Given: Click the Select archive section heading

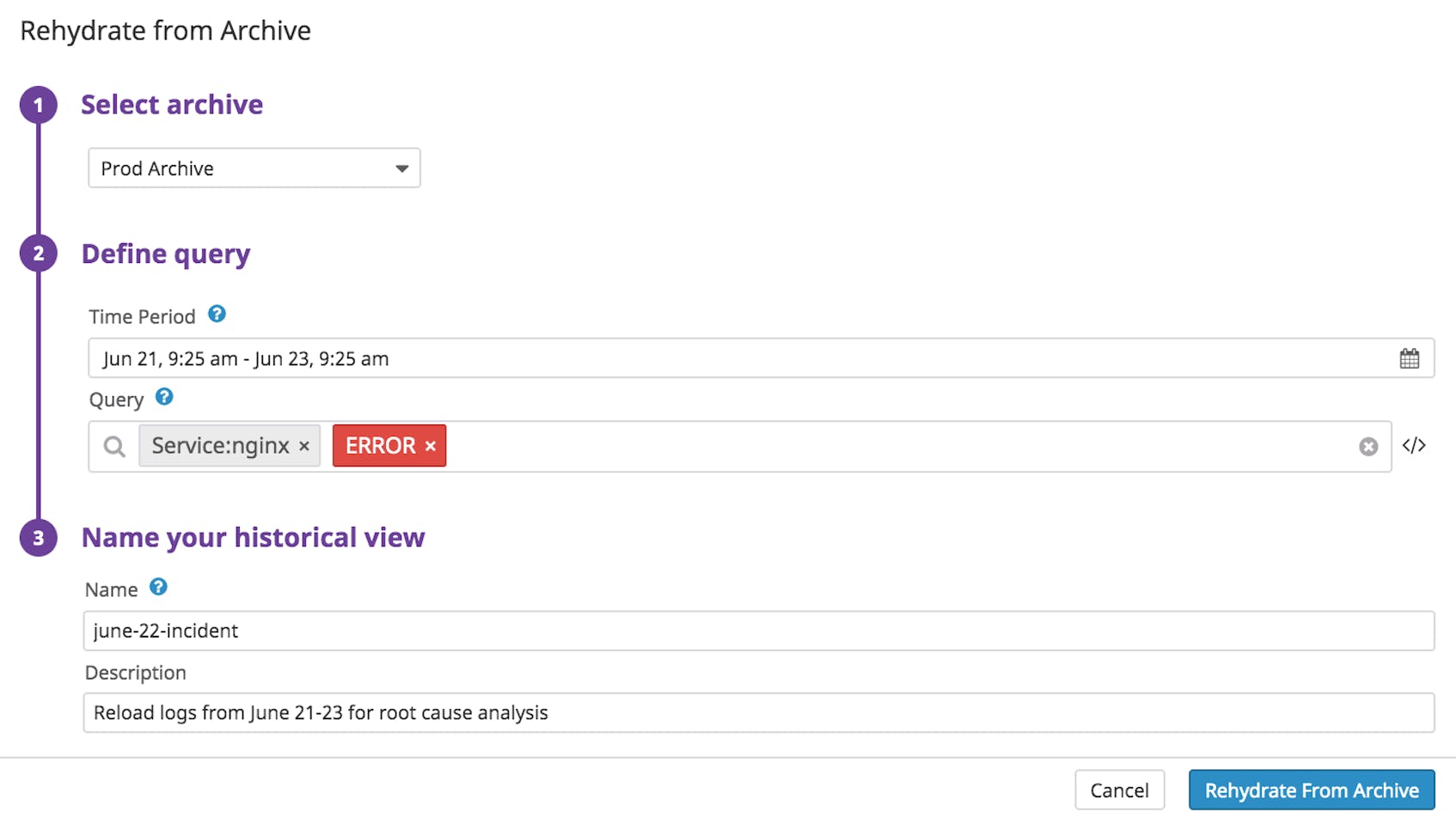Looking at the screenshot, I should coord(172,105).
